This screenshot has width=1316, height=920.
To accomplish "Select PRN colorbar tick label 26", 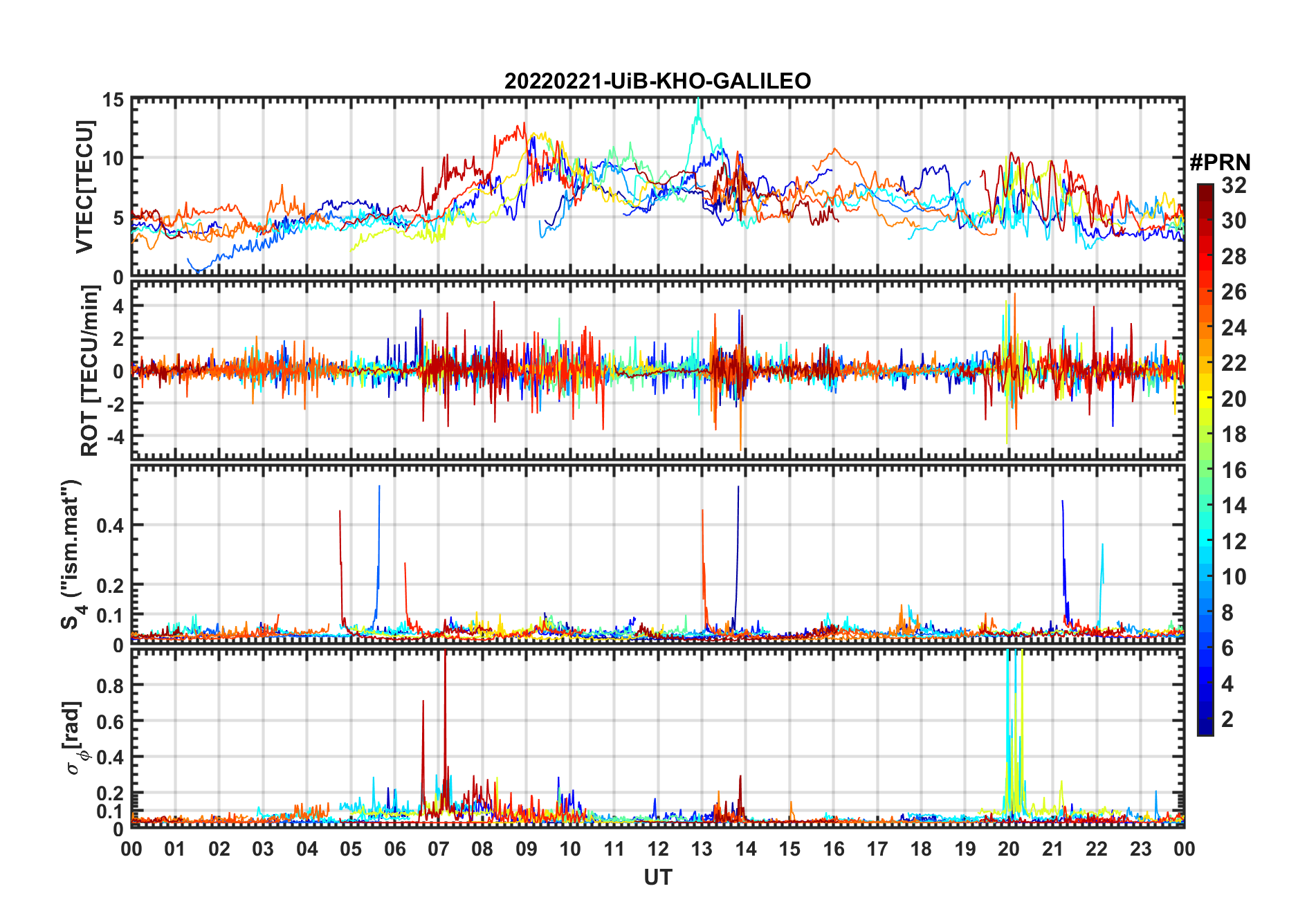I will (x=1234, y=292).
